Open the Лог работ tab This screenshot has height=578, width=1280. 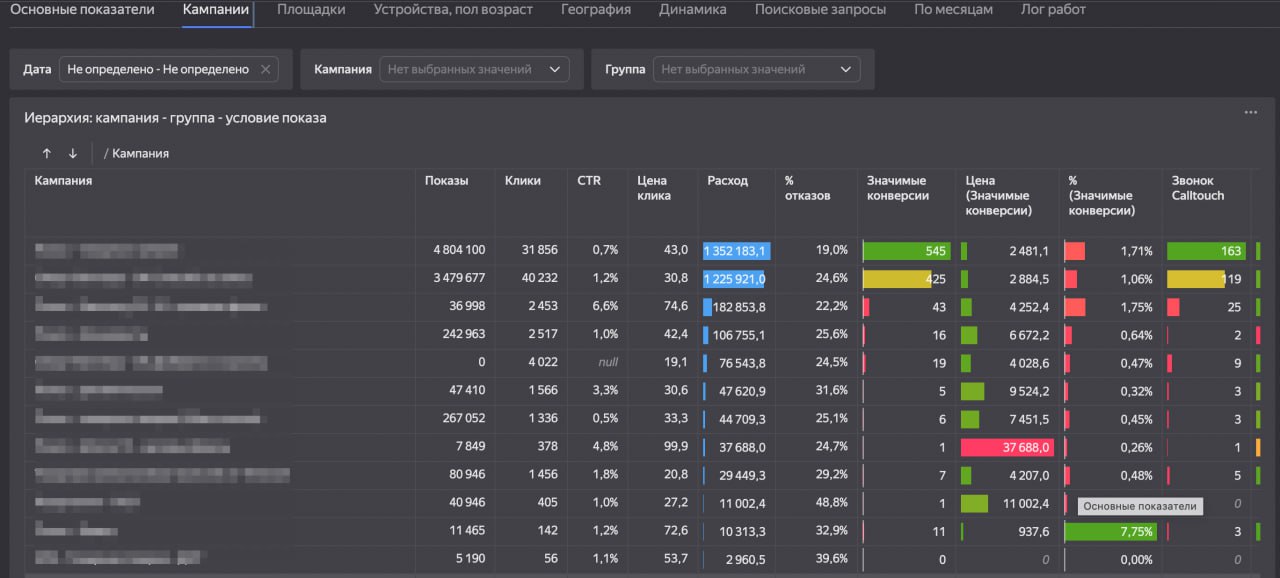pyautogui.click(x=1053, y=10)
